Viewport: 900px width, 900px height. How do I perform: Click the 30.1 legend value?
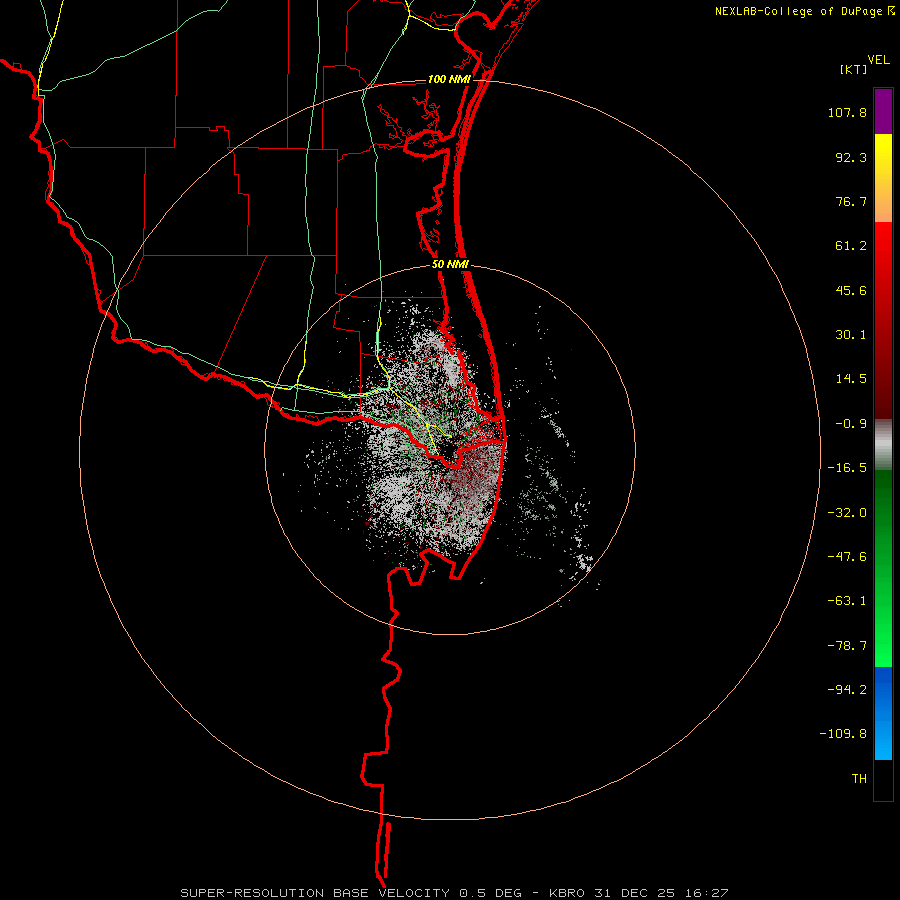(851, 335)
